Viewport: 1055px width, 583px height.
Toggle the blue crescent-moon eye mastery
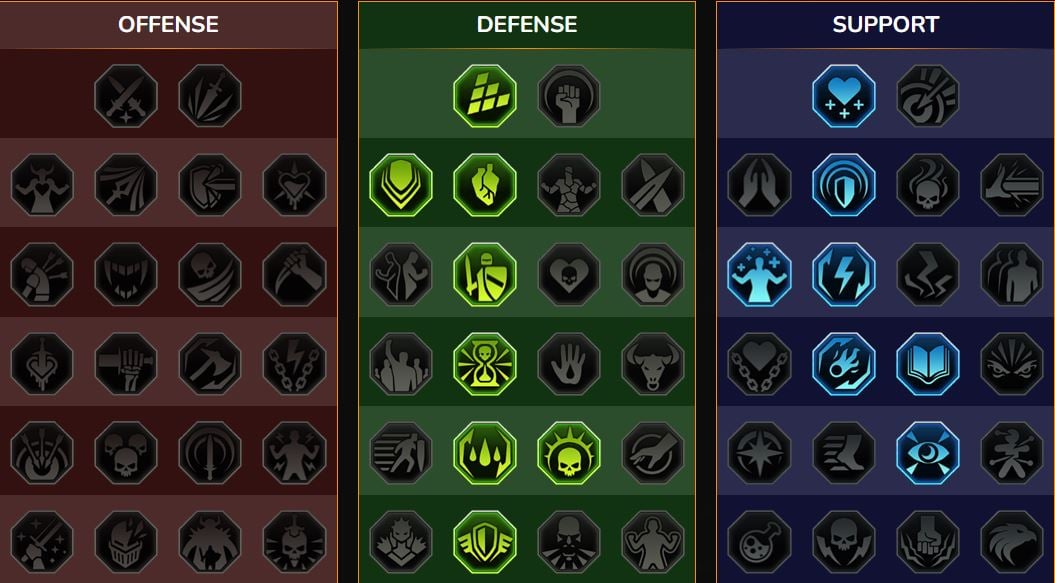point(928,453)
